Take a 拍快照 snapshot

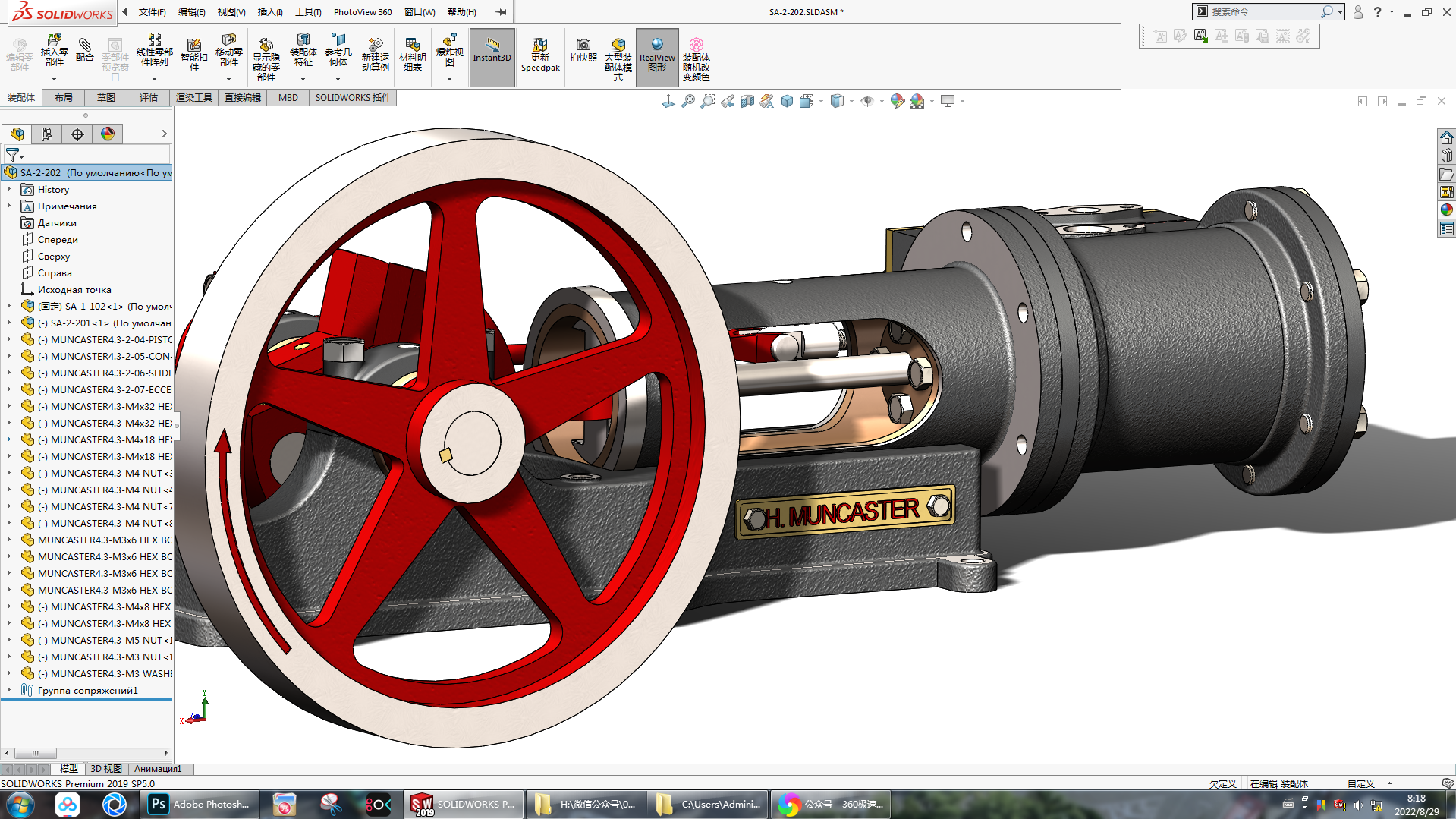(x=583, y=50)
